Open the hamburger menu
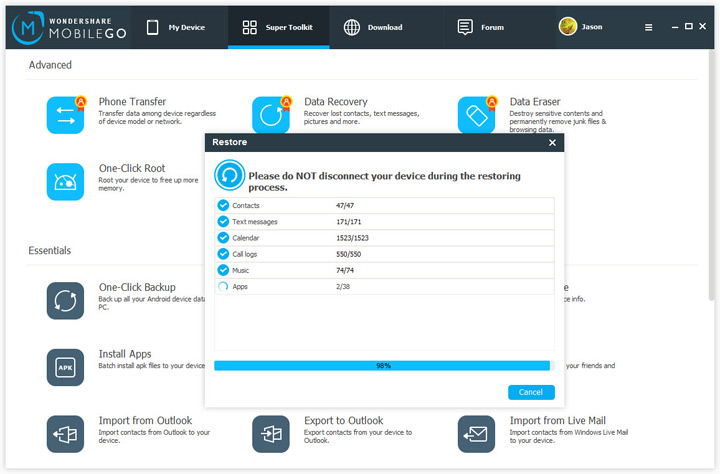Screen dimensions: 720x474 [x=648, y=28]
